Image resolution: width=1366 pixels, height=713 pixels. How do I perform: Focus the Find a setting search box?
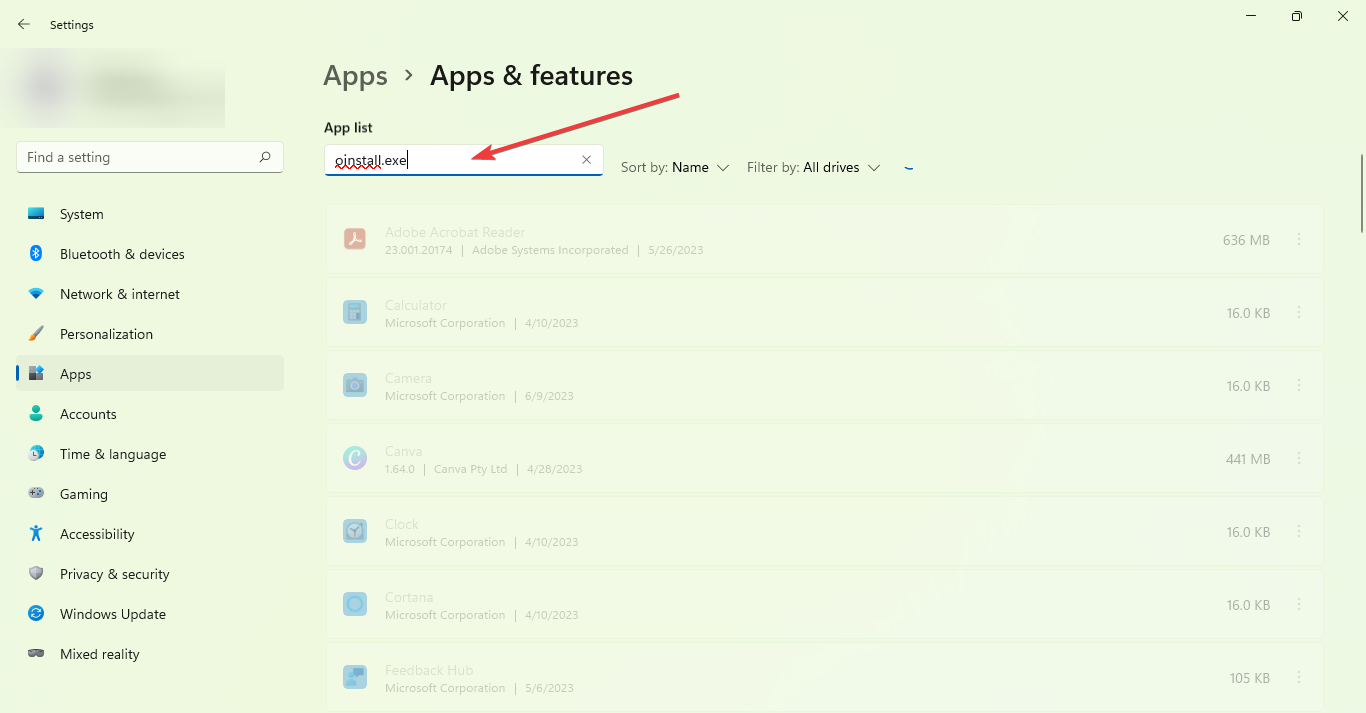click(x=150, y=157)
